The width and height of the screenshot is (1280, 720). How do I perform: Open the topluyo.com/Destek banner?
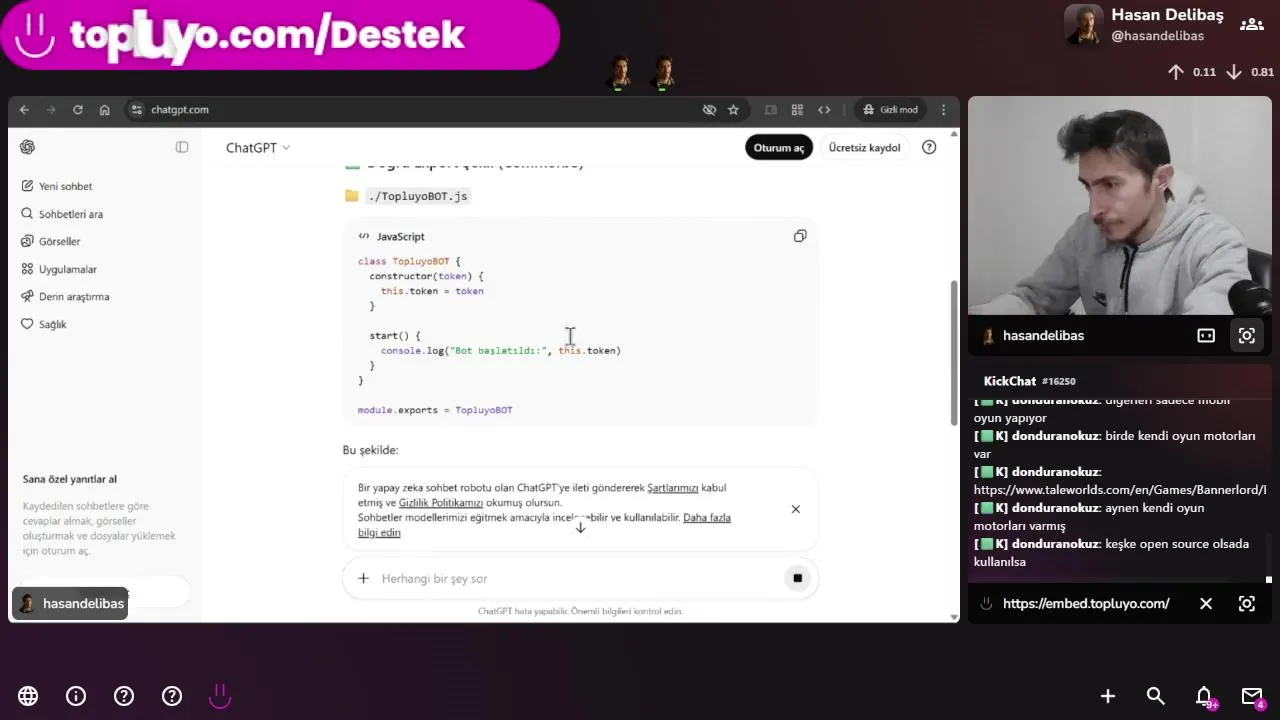(x=280, y=35)
